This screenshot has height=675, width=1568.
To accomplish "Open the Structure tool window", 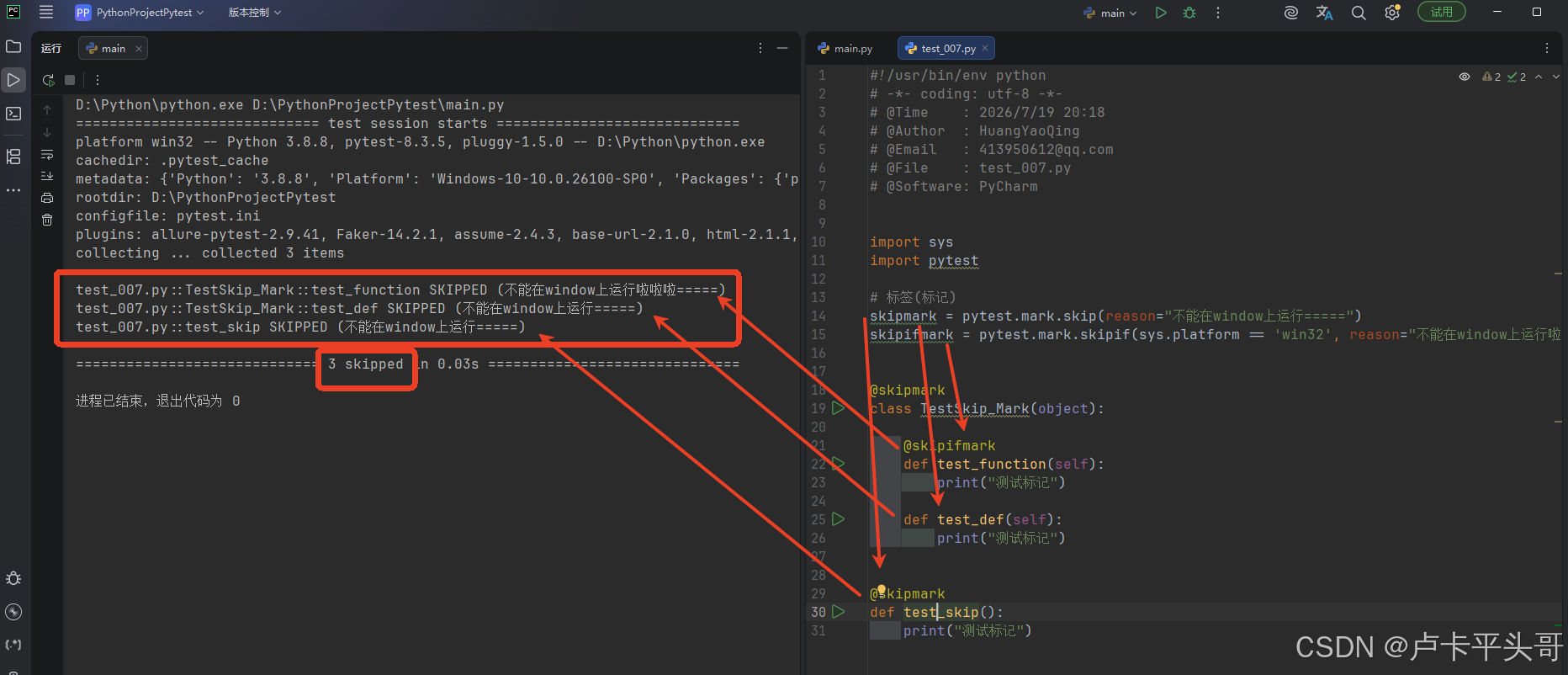I will (x=13, y=157).
